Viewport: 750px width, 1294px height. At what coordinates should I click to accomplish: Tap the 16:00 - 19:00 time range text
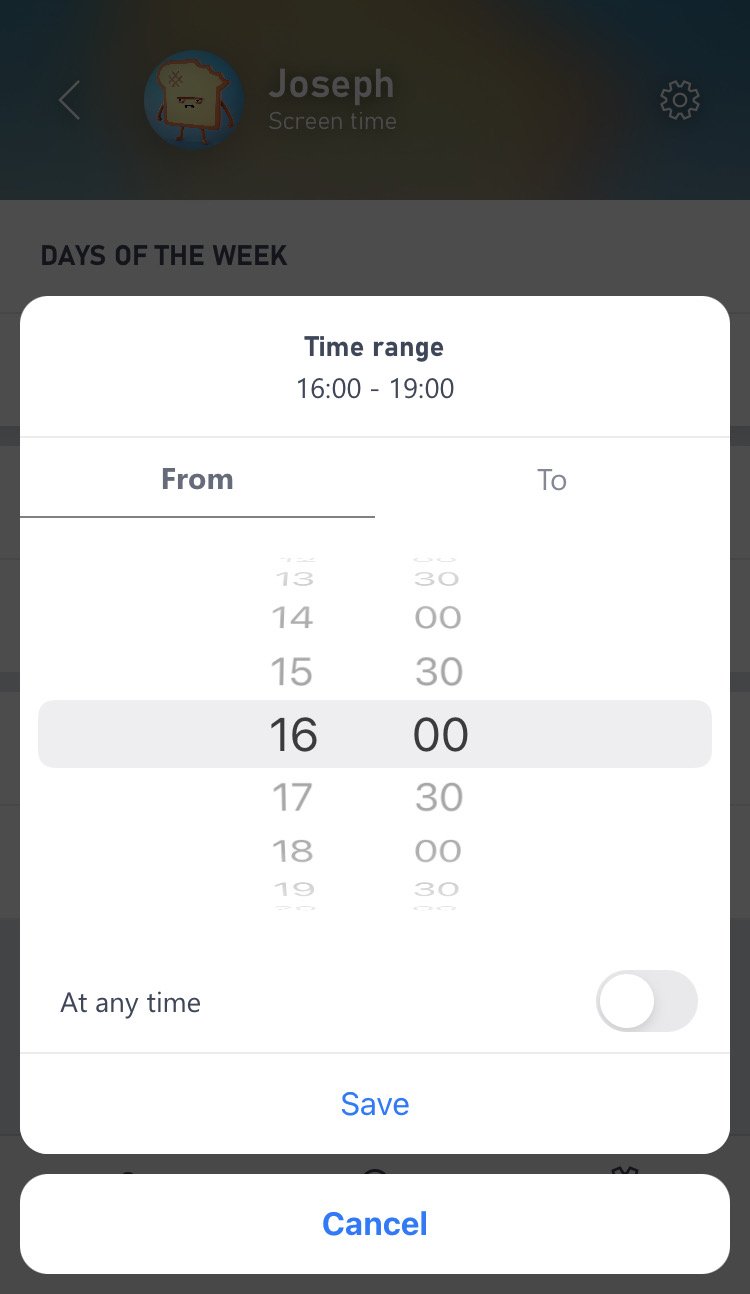375,388
